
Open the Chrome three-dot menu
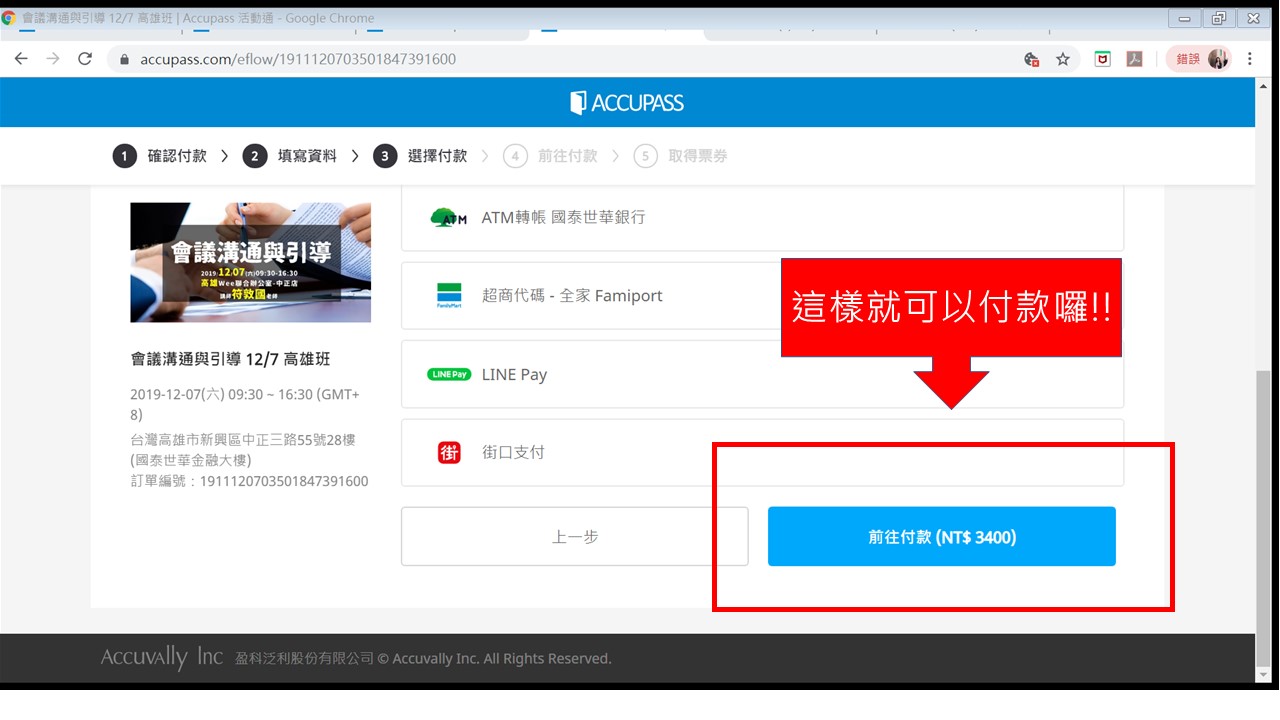coord(1250,59)
